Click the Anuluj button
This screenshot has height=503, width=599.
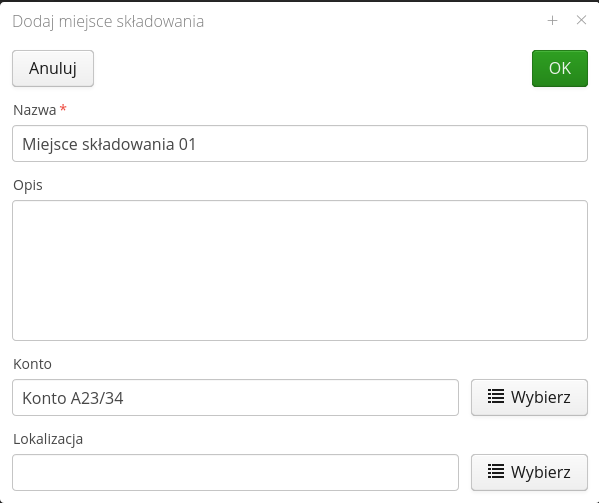click(x=53, y=68)
